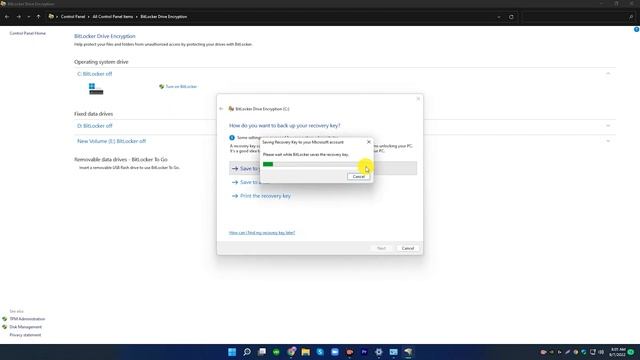The image size is (640, 360).
Task: Open the taskbar clock and date
Action: point(618,352)
